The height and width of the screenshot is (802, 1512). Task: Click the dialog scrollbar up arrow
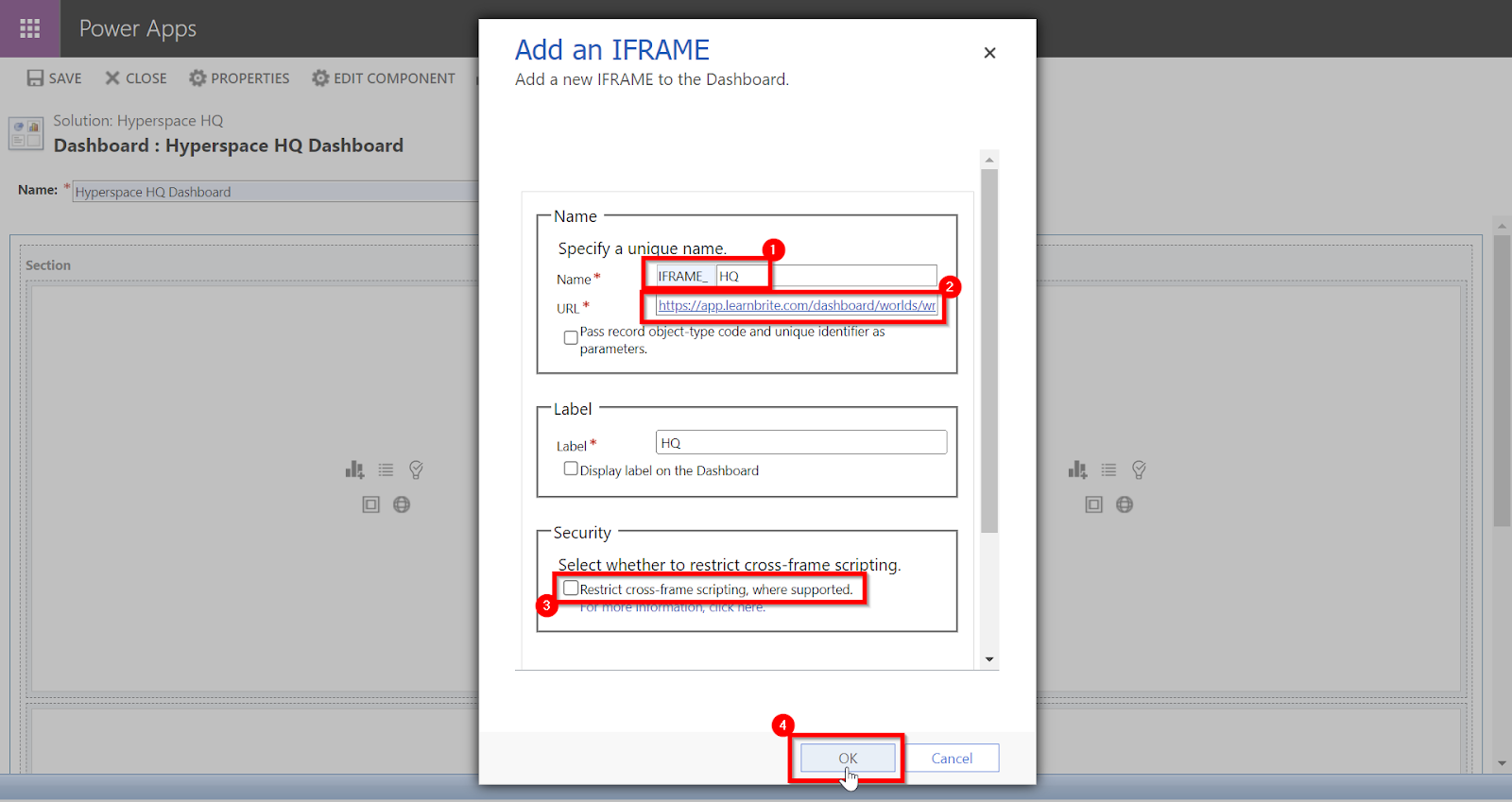pyautogui.click(x=989, y=160)
